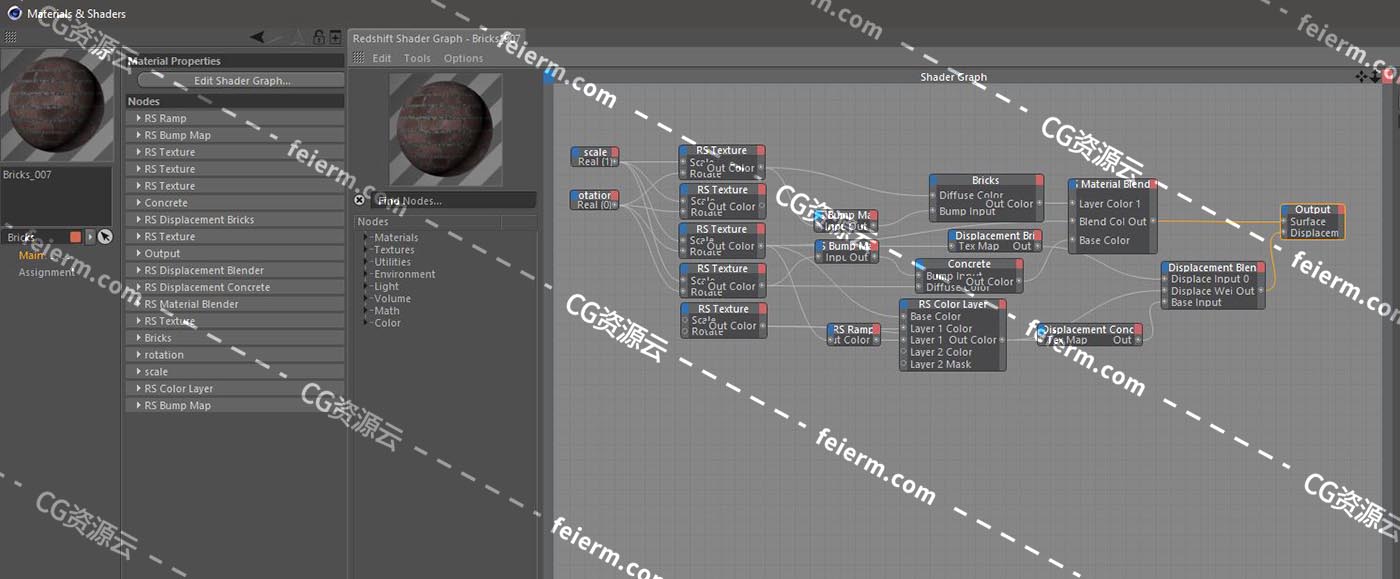This screenshot has height=579, width=1400.
Task: Click the shader graph pan arrows icon
Action: [x=1361, y=76]
